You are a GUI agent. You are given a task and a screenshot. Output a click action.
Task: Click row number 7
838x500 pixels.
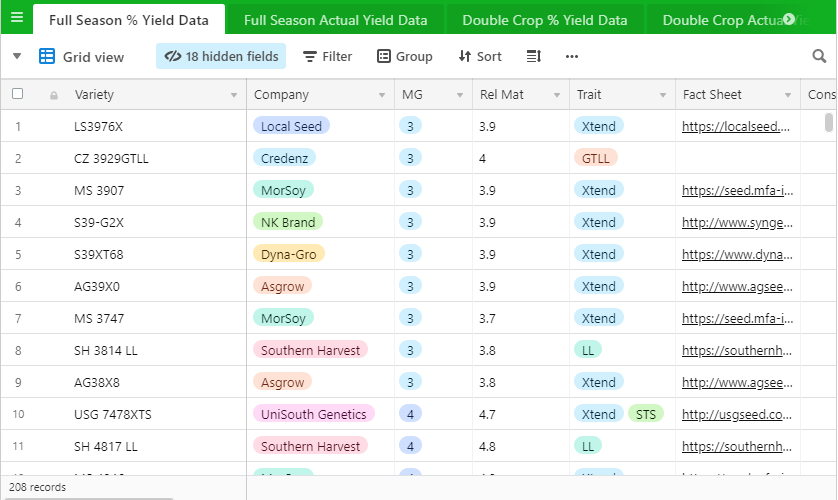point(18,319)
